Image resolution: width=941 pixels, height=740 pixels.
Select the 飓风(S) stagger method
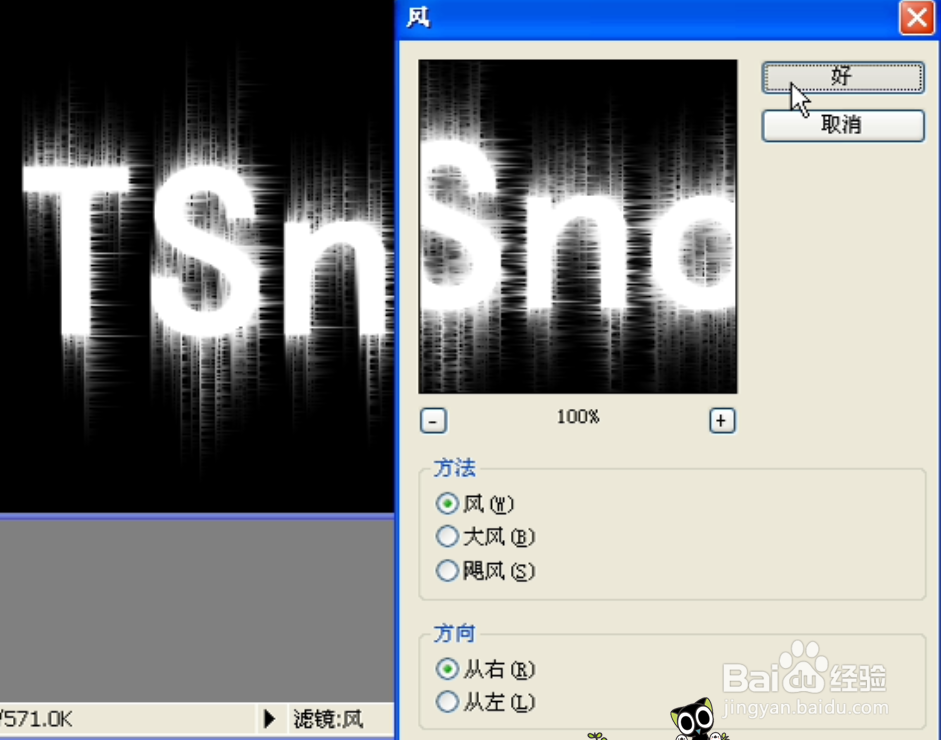coord(447,570)
